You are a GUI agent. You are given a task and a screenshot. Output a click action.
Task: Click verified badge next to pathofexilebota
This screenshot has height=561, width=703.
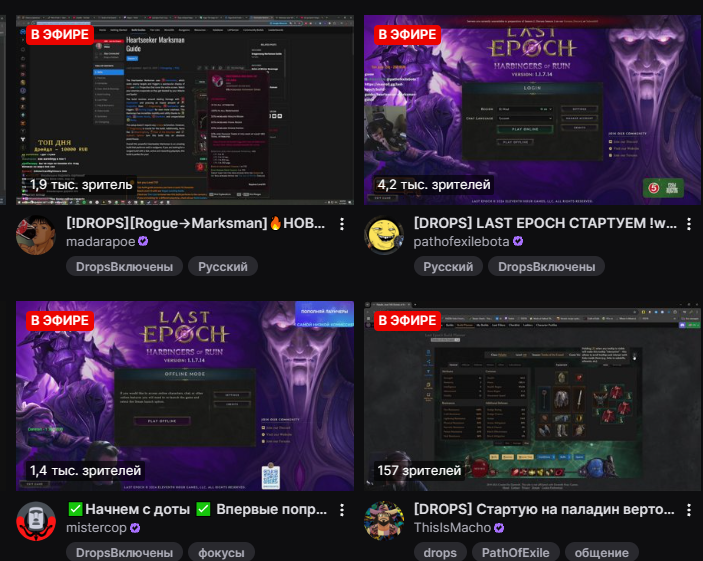click(x=518, y=242)
